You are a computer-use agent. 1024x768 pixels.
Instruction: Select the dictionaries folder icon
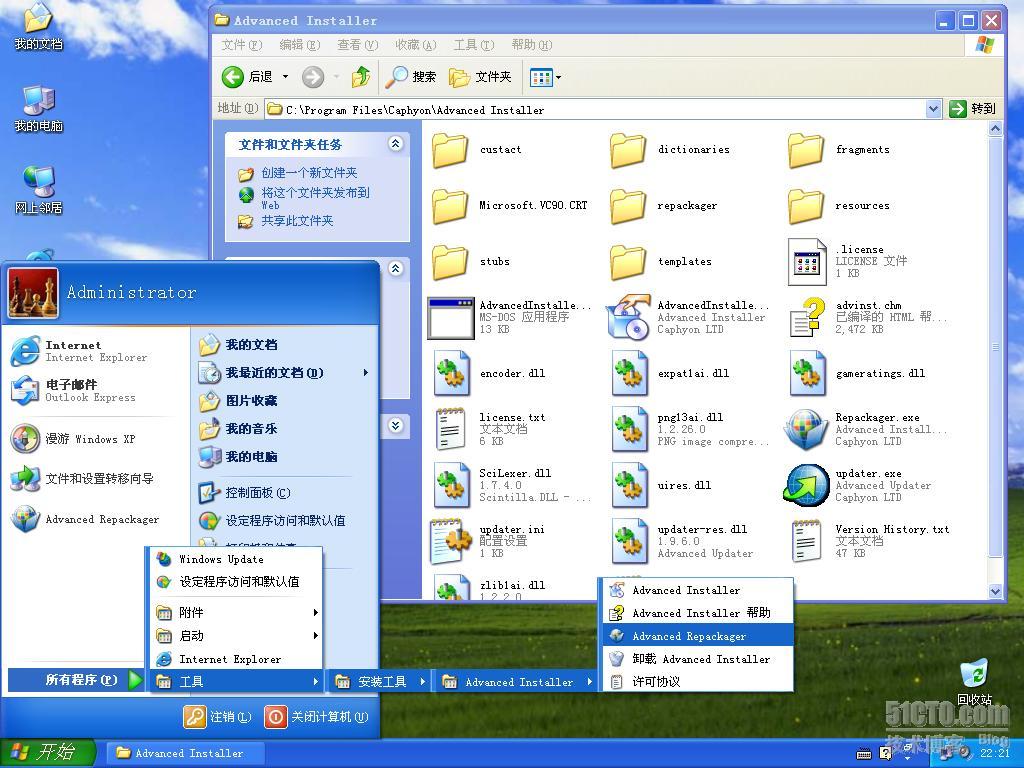(x=628, y=150)
